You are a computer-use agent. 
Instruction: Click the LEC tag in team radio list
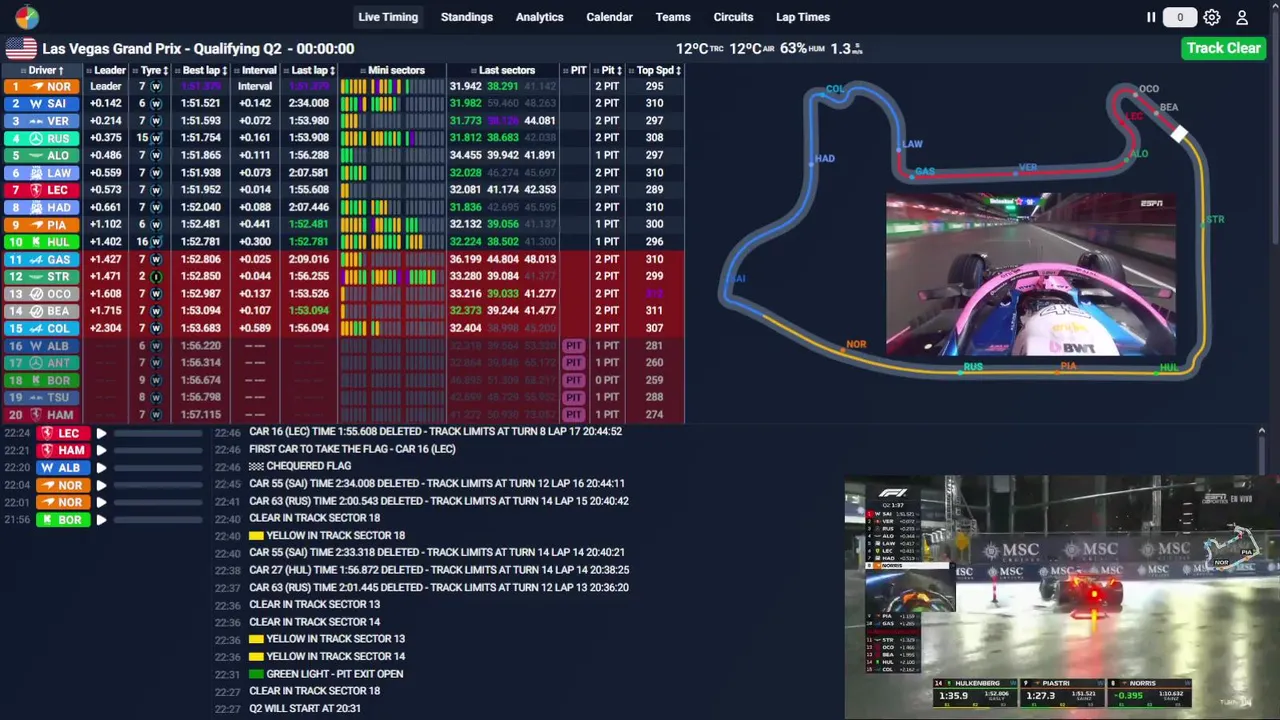pos(61,433)
